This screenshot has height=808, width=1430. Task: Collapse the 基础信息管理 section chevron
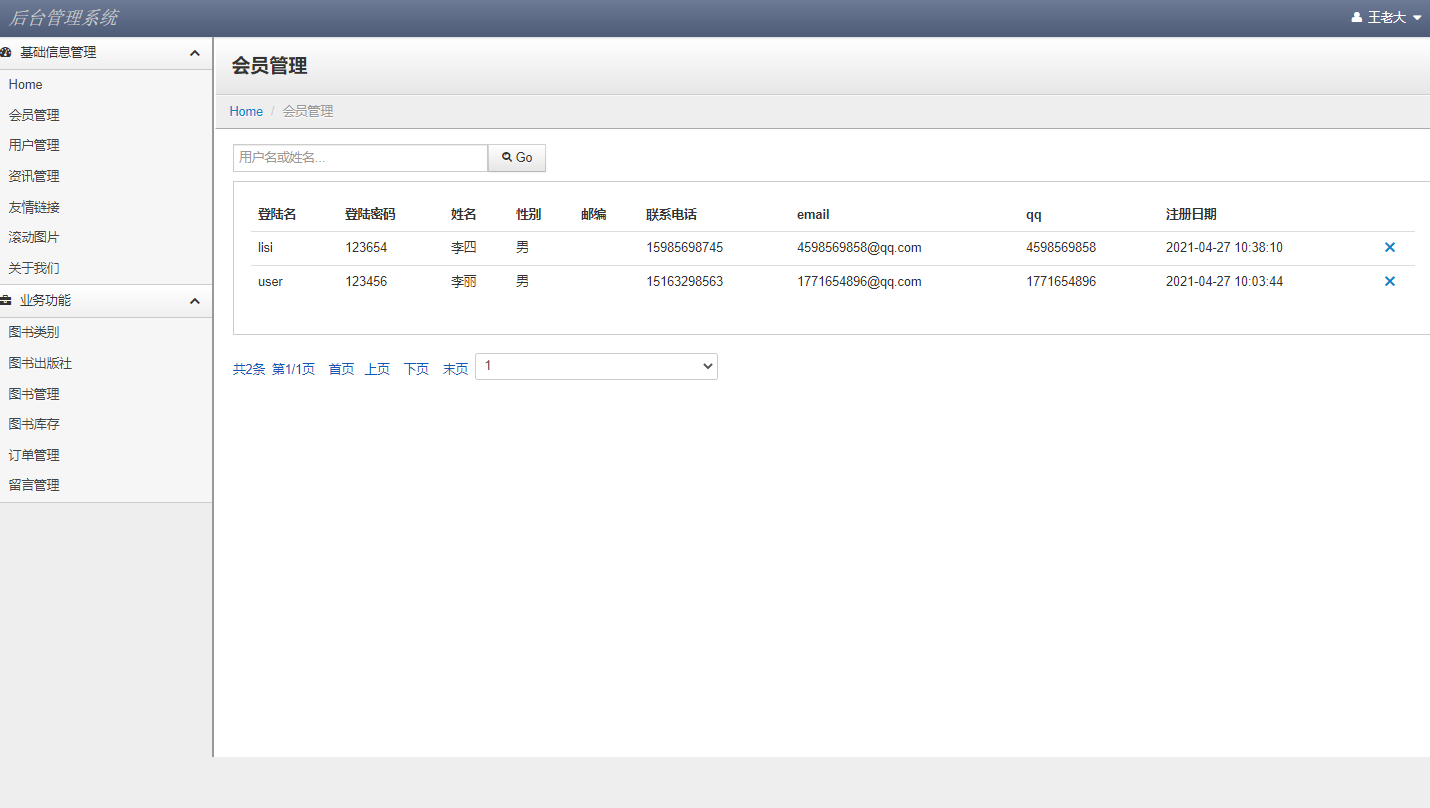[194, 52]
